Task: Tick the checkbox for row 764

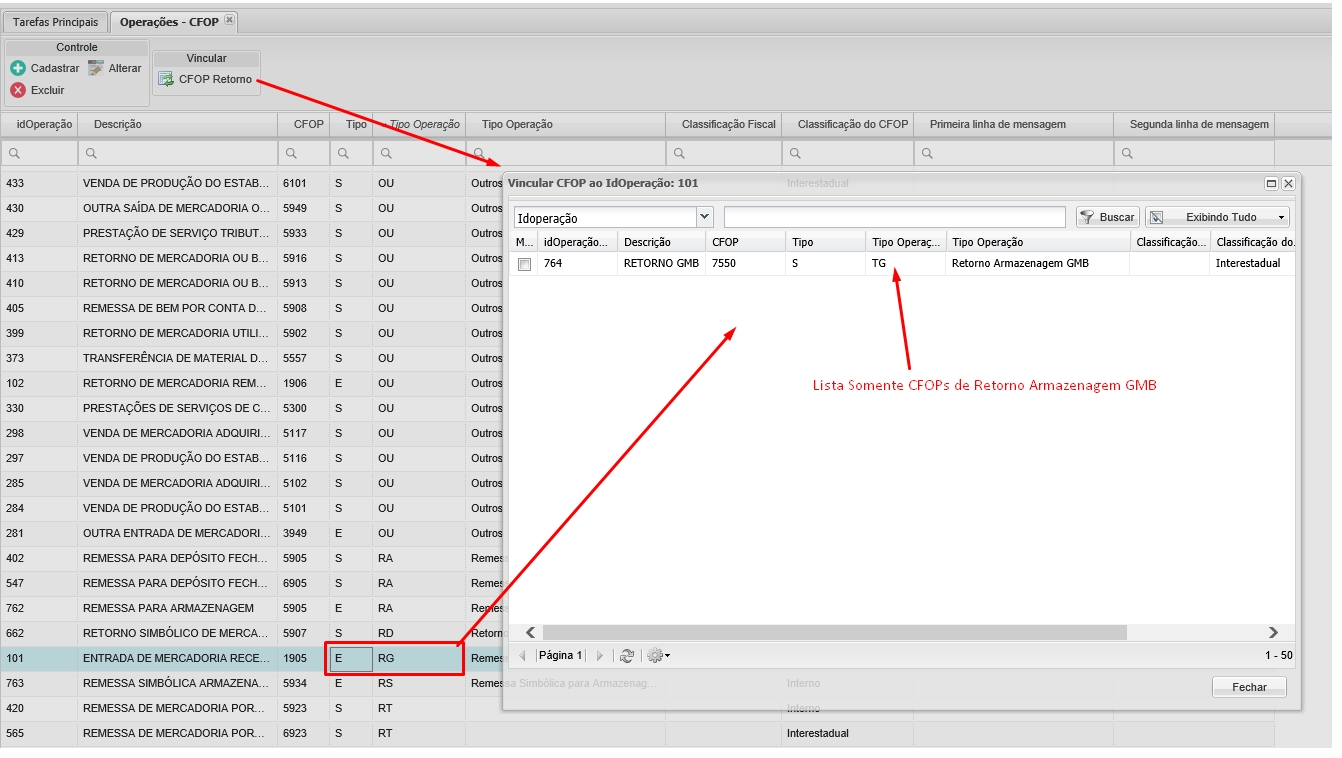Action: [x=524, y=264]
